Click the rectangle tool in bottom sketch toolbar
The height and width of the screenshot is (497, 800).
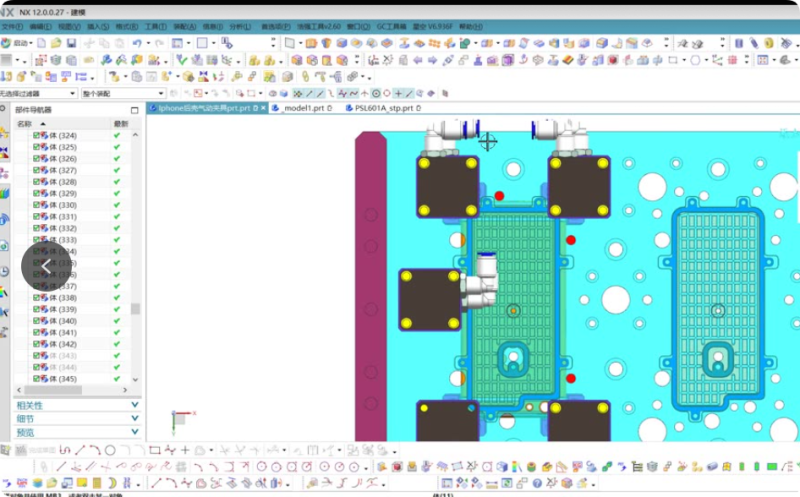154,450
